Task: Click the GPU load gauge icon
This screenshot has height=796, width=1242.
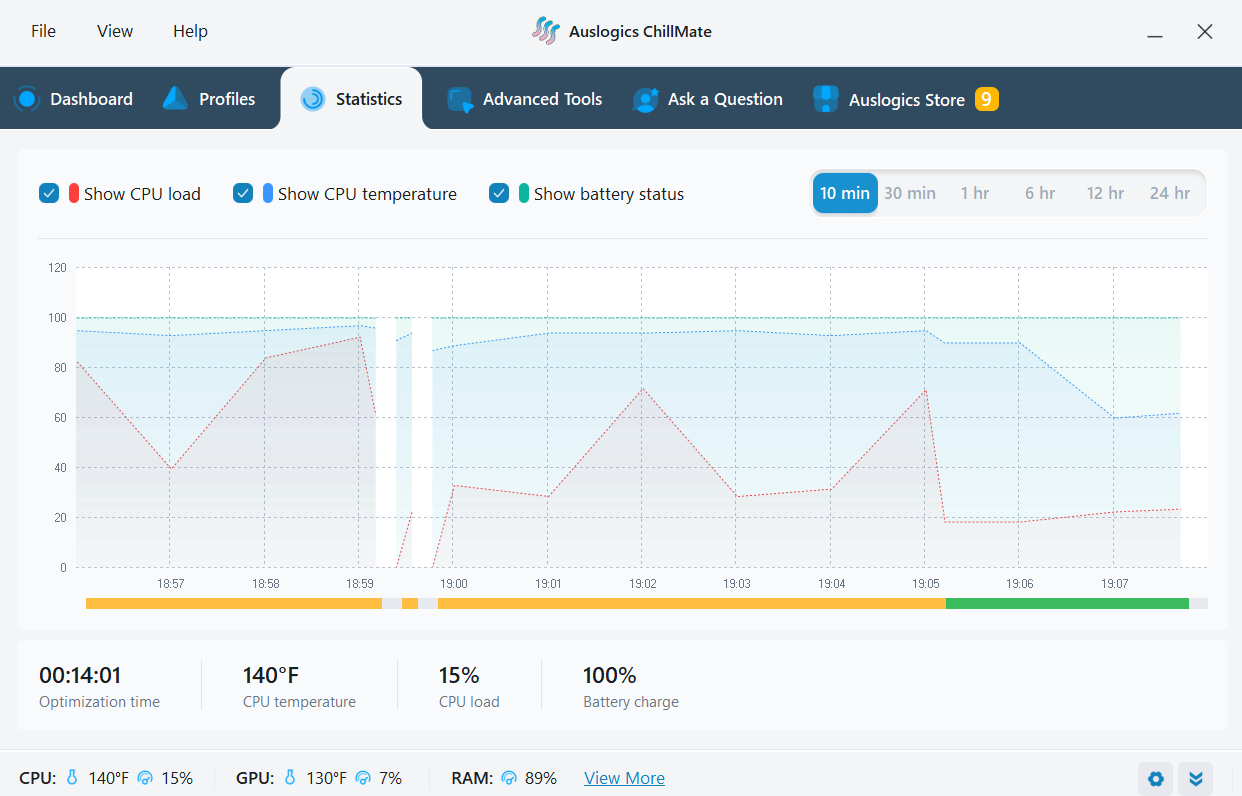Action: pos(360,777)
